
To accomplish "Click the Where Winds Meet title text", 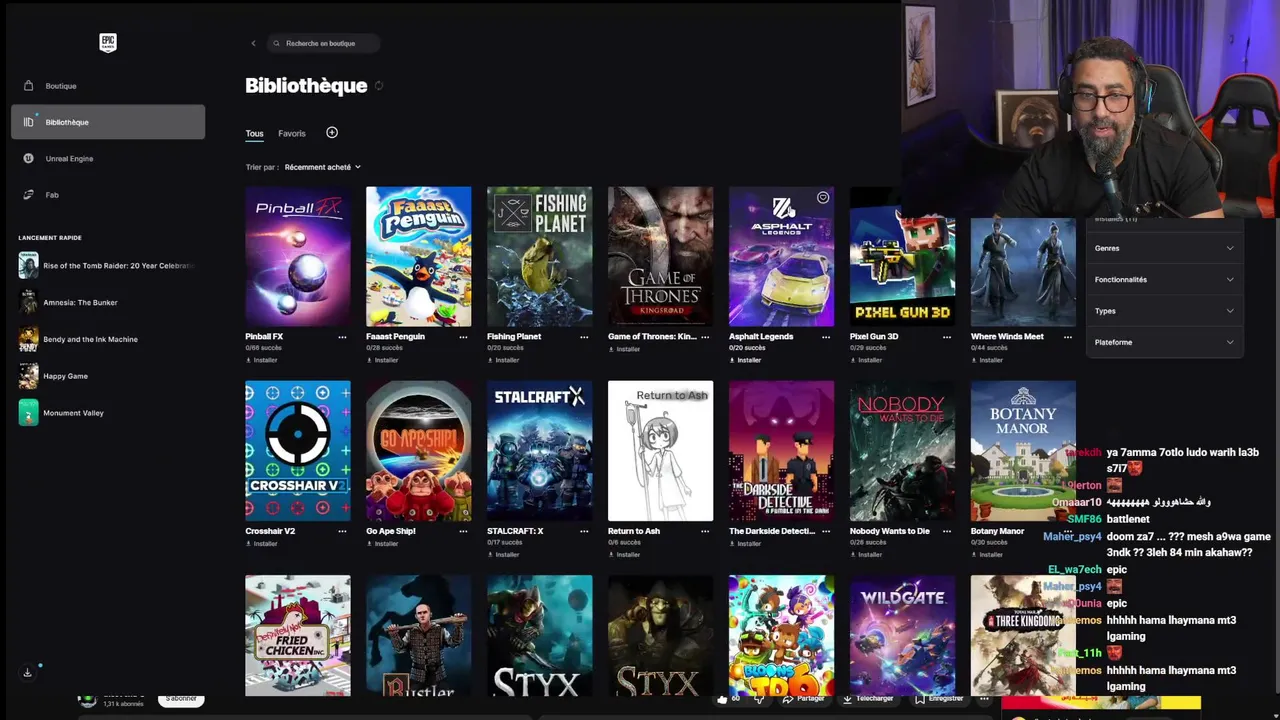I will coord(1007,337).
